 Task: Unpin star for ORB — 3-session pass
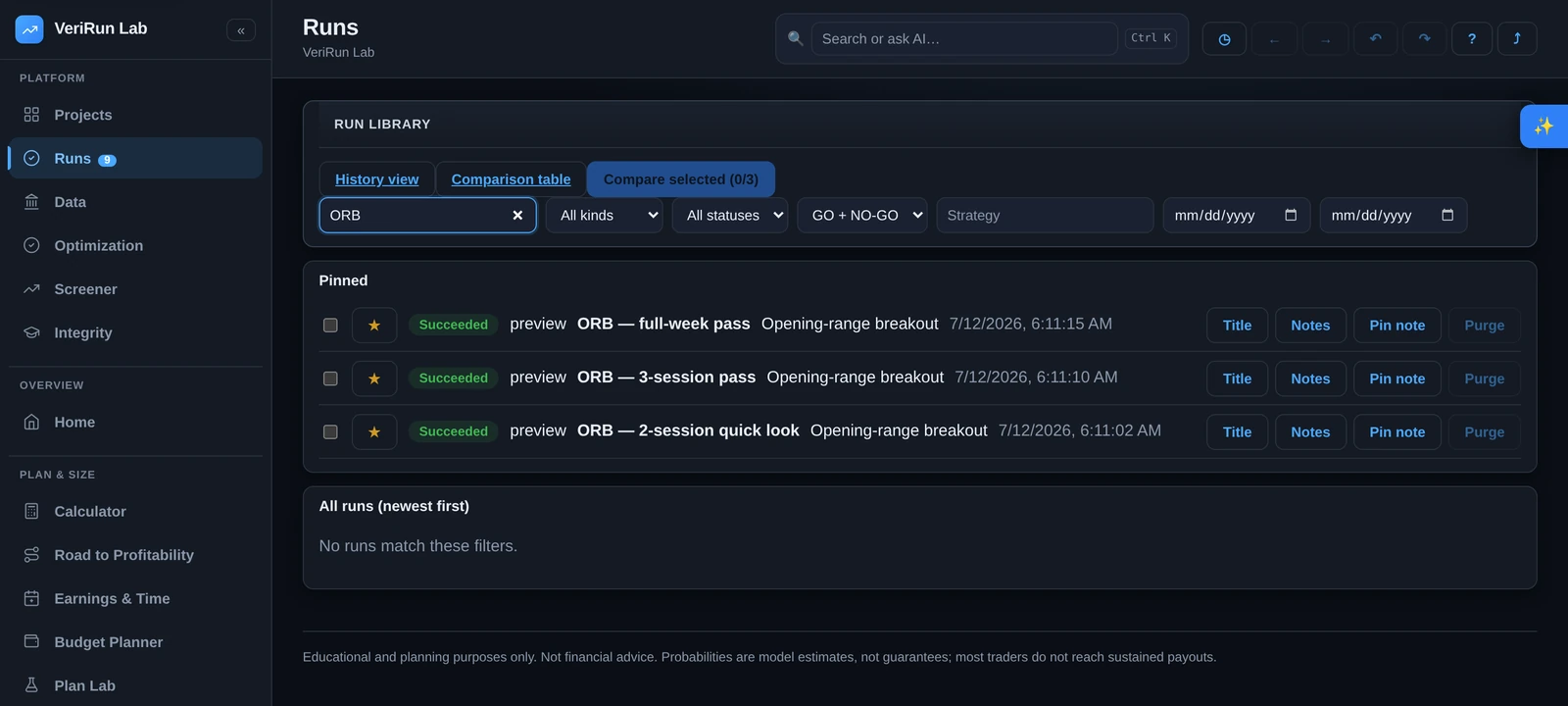pos(374,378)
